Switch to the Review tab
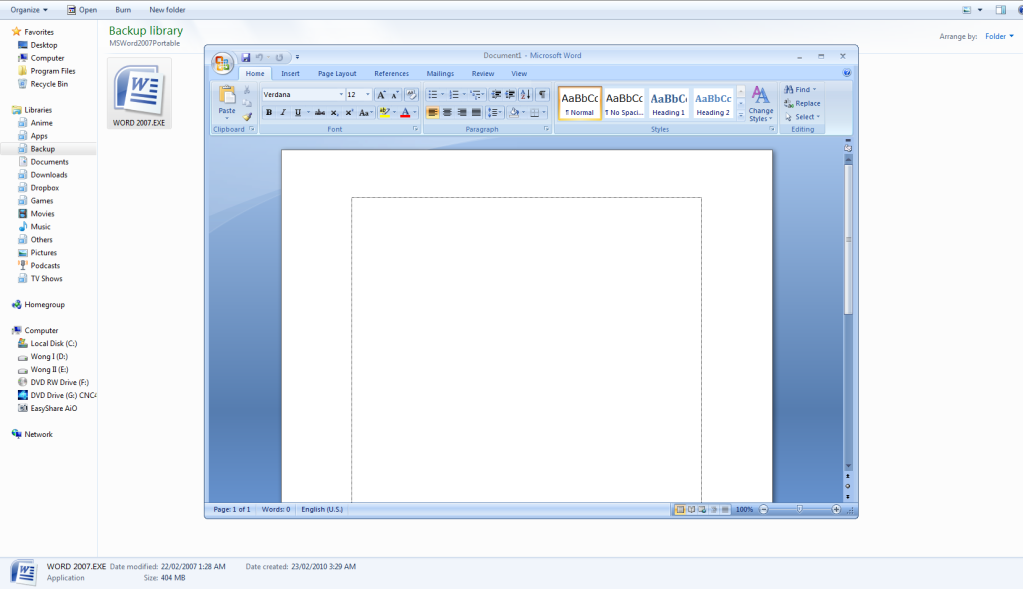This screenshot has height=589, width=1023. tap(483, 74)
